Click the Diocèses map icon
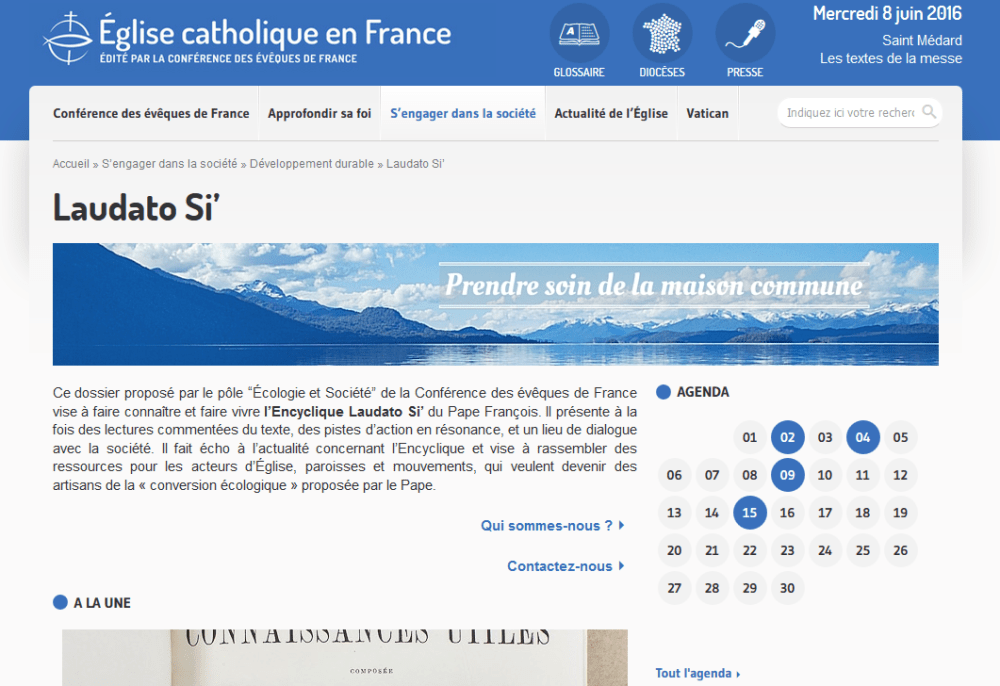The image size is (1000, 686). pos(661,33)
